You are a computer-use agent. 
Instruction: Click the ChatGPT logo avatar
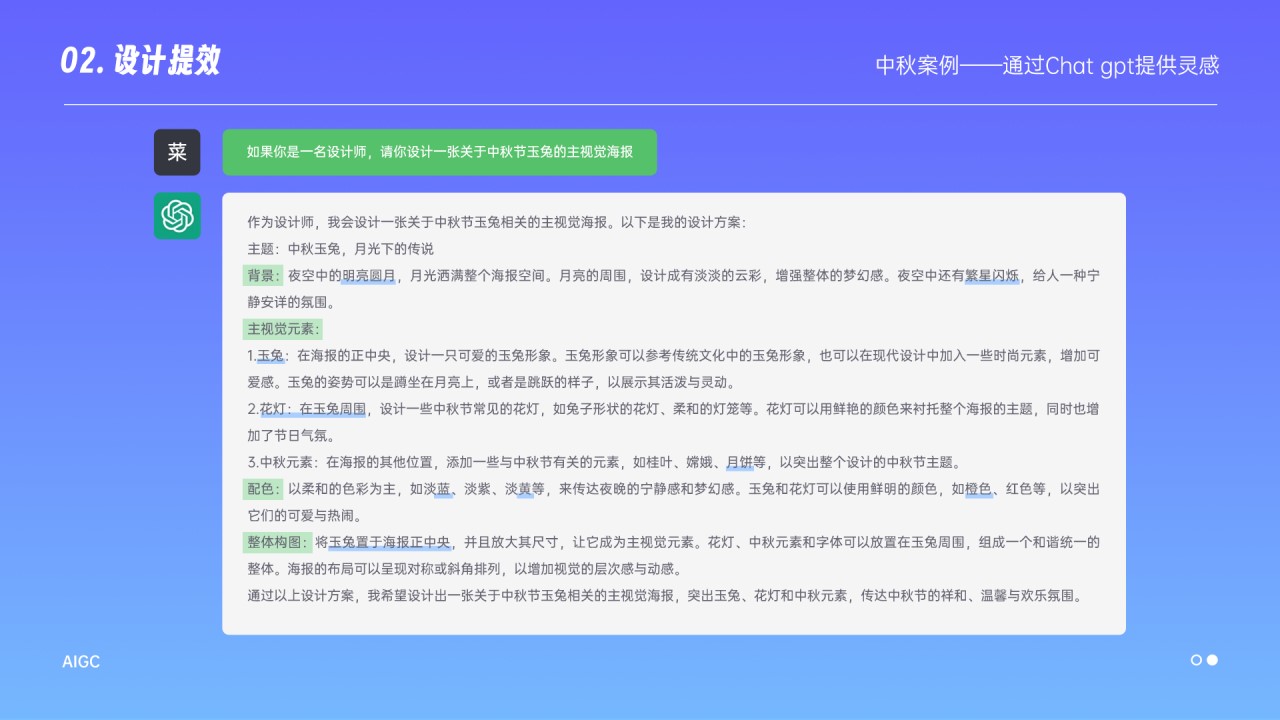coord(177,216)
